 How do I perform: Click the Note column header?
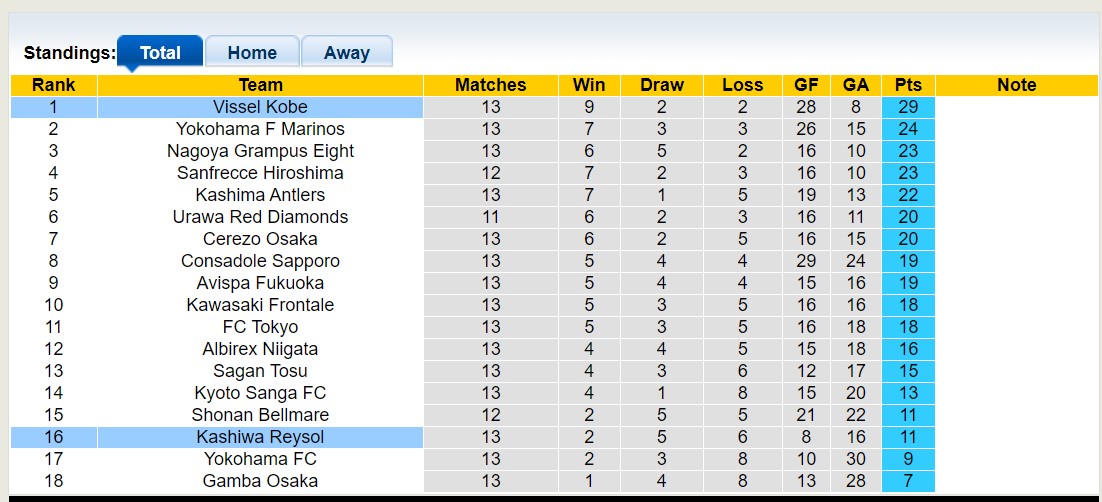(1016, 85)
